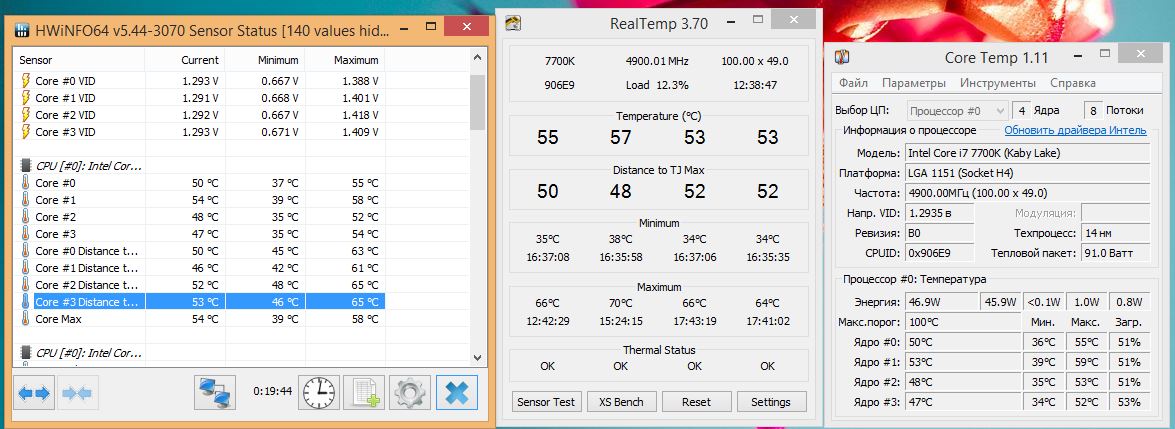Click Reset button in RealTemp

pyautogui.click(x=696, y=402)
